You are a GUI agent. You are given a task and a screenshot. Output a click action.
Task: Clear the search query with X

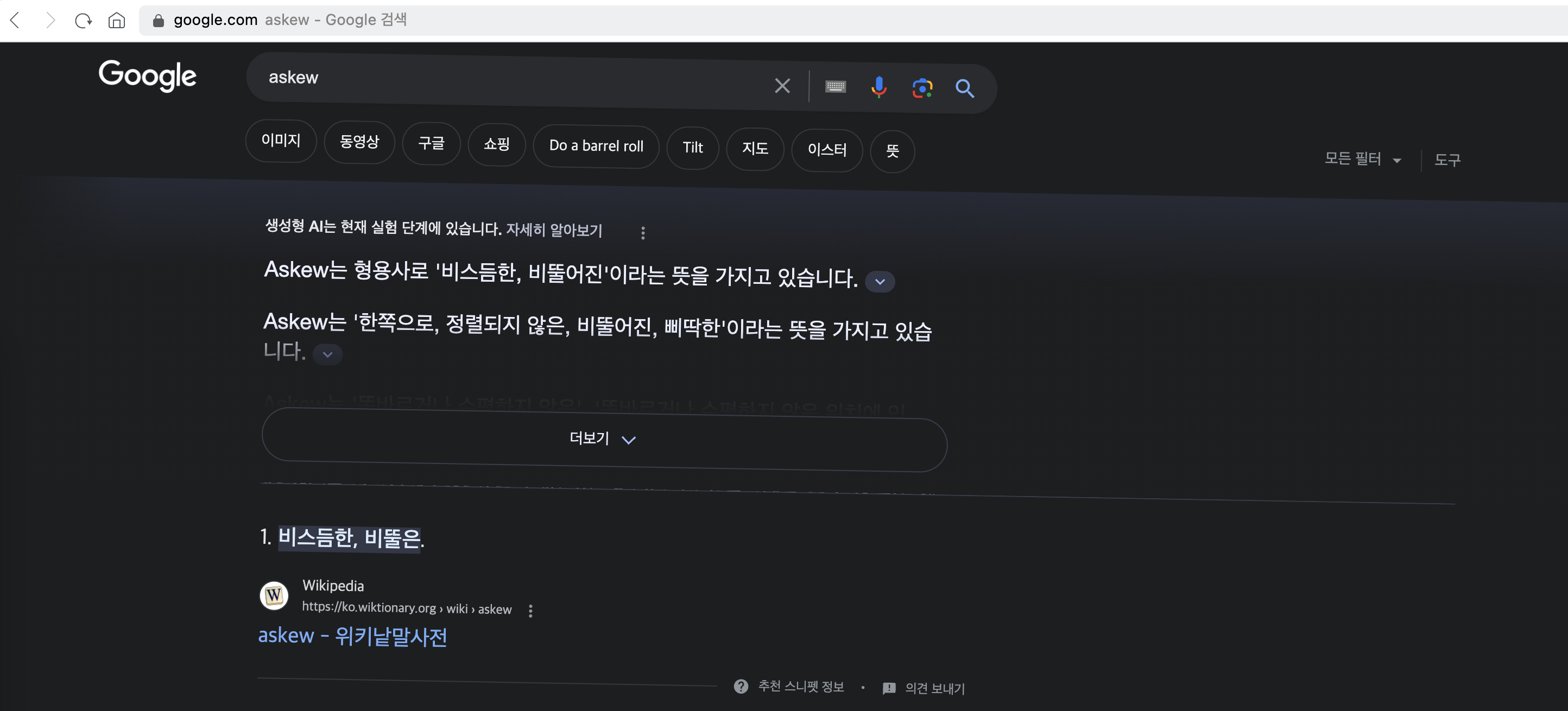(x=782, y=86)
